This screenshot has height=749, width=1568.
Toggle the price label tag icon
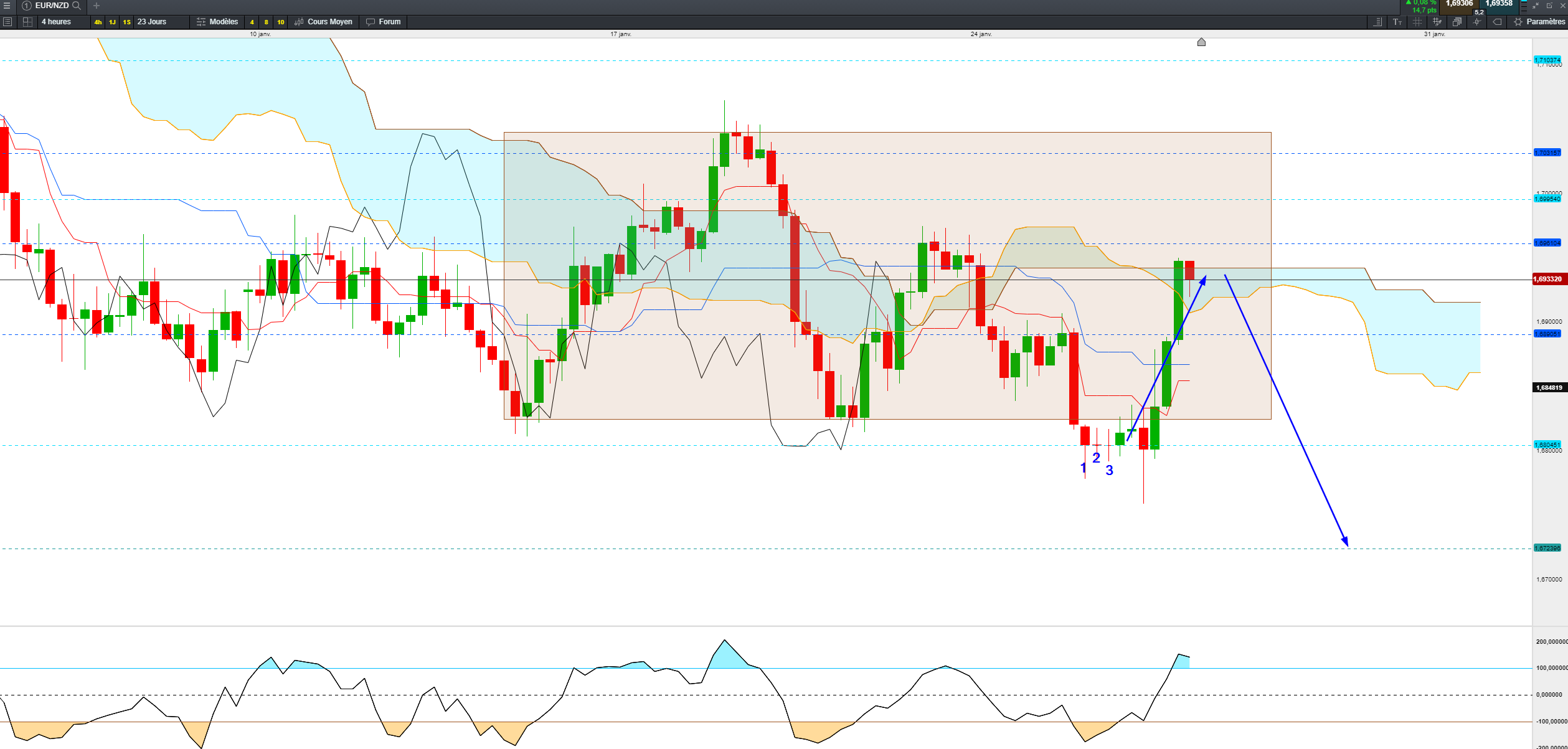(x=1498, y=22)
